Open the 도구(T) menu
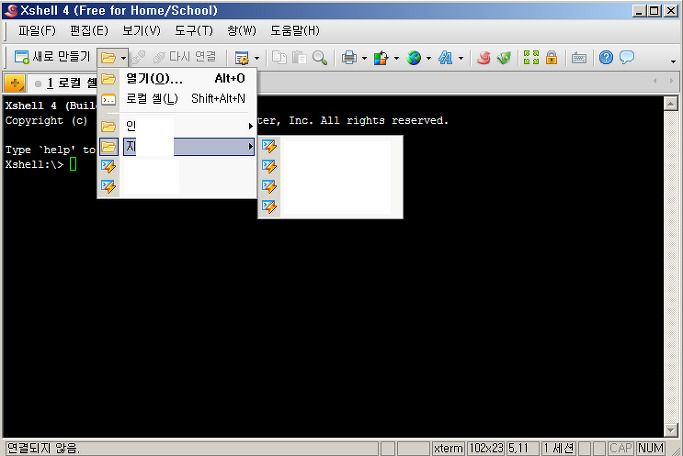Viewport: 683px width, 456px height. point(194,30)
